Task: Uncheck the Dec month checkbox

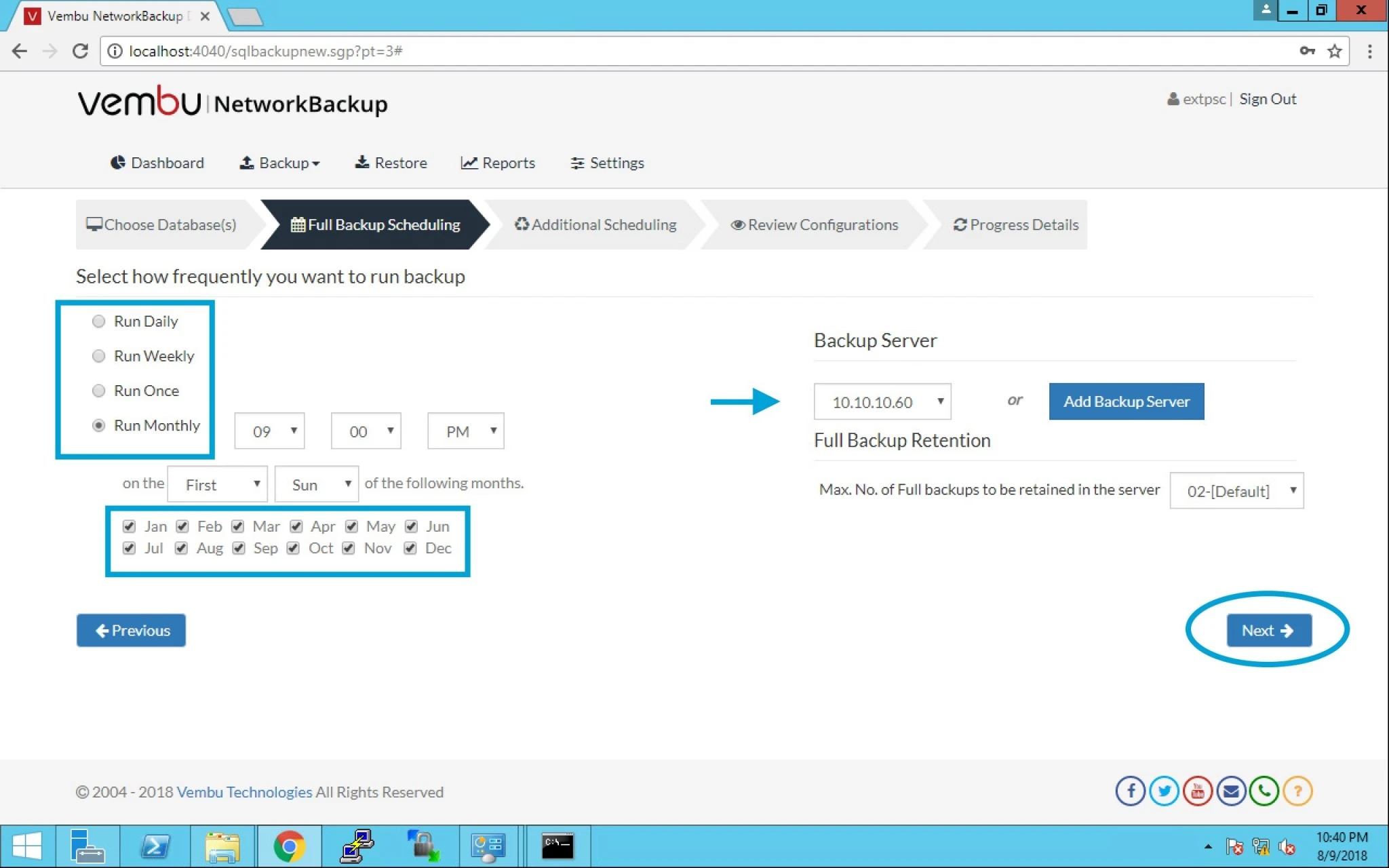Action: click(410, 548)
